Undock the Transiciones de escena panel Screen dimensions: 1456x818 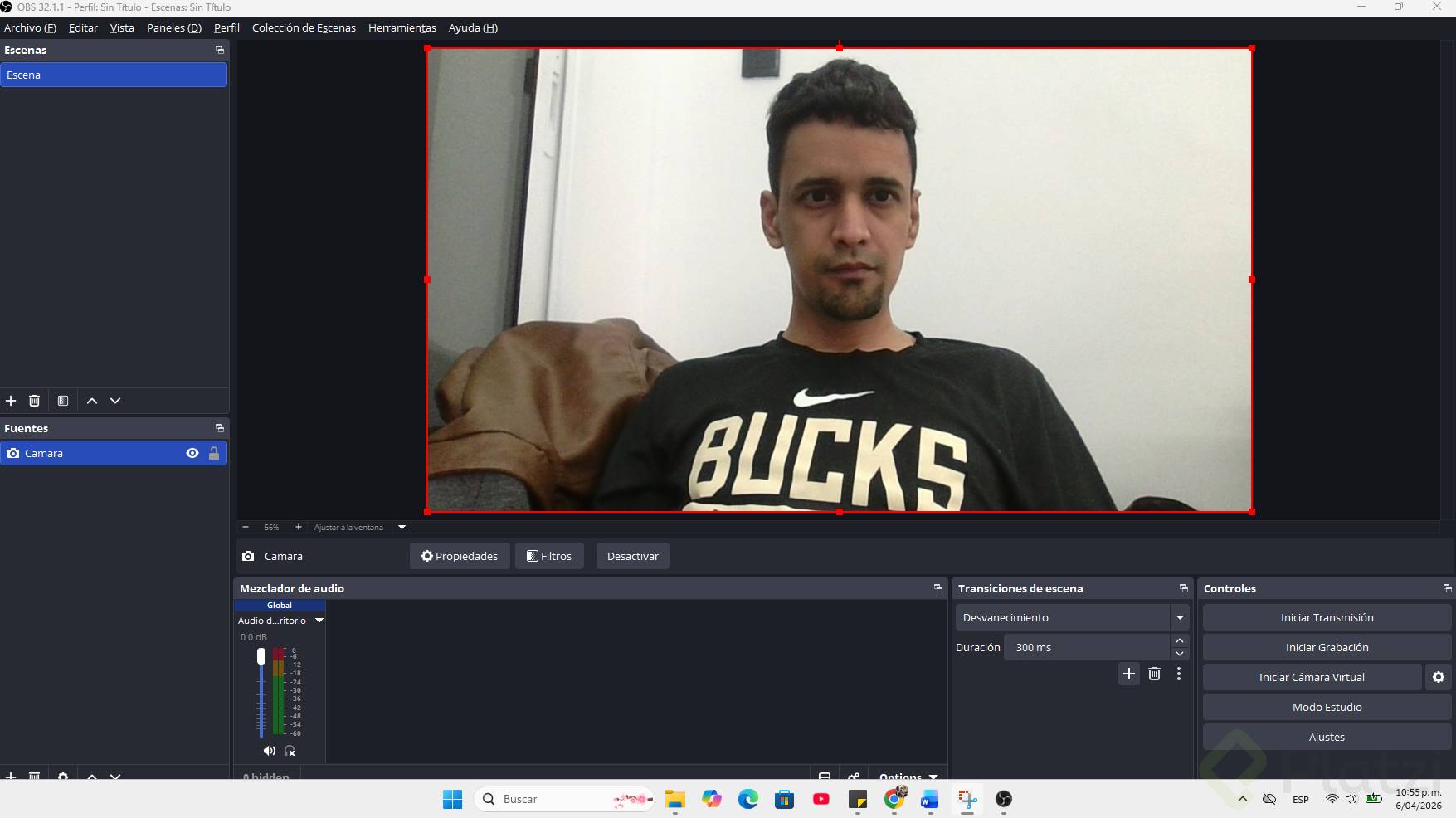[1184, 588]
